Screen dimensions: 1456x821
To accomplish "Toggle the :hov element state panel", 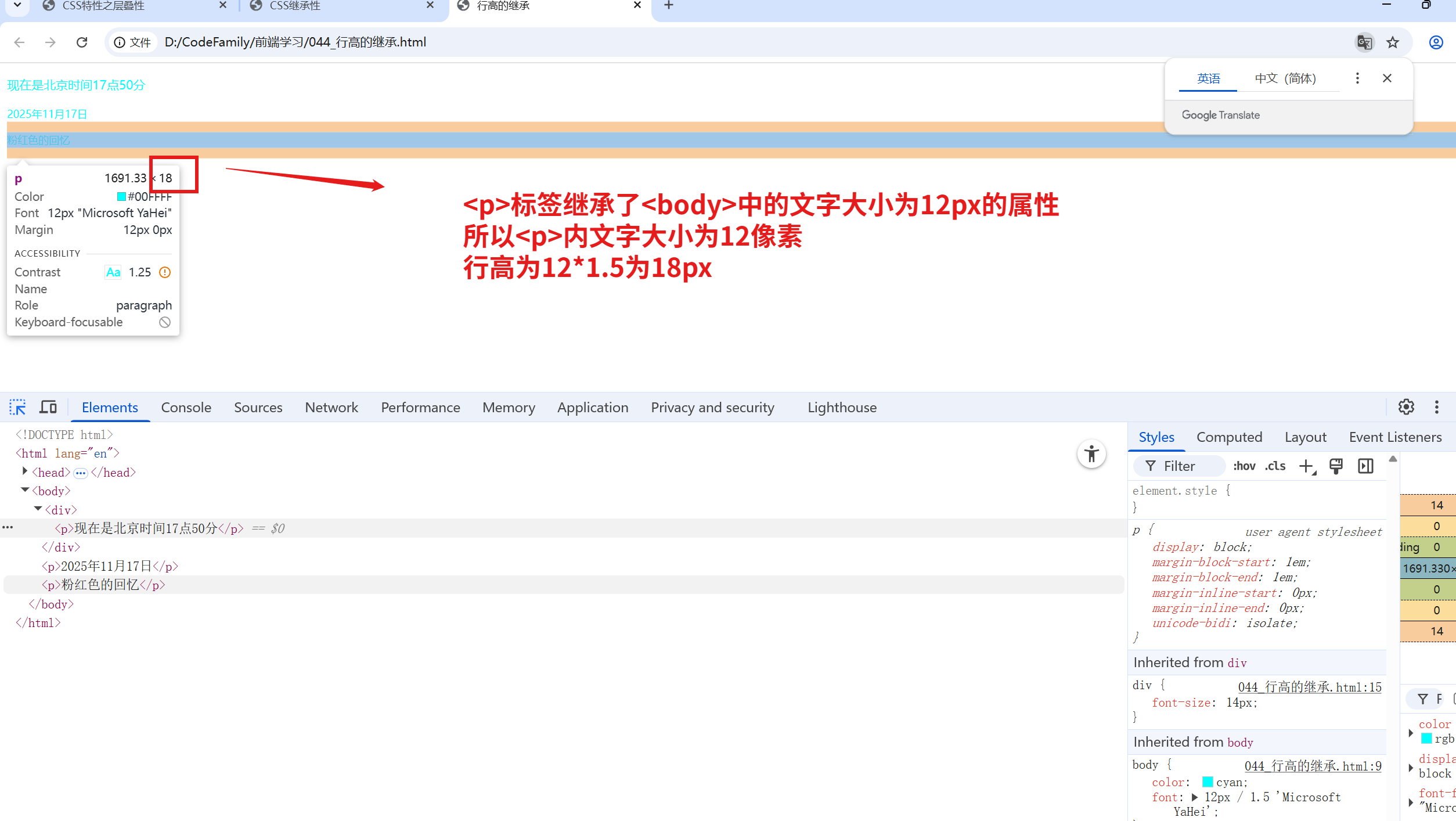I will (1244, 466).
